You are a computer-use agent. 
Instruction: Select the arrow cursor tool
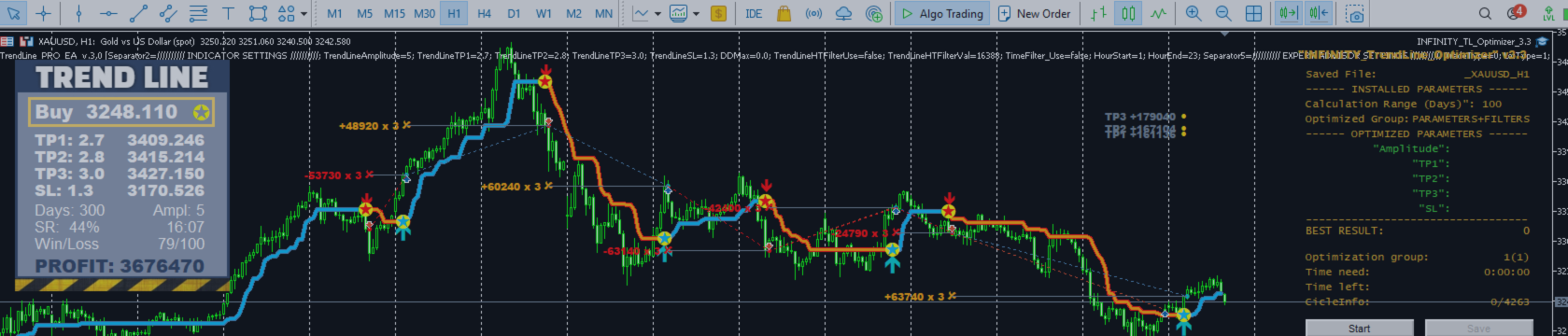[x=13, y=14]
